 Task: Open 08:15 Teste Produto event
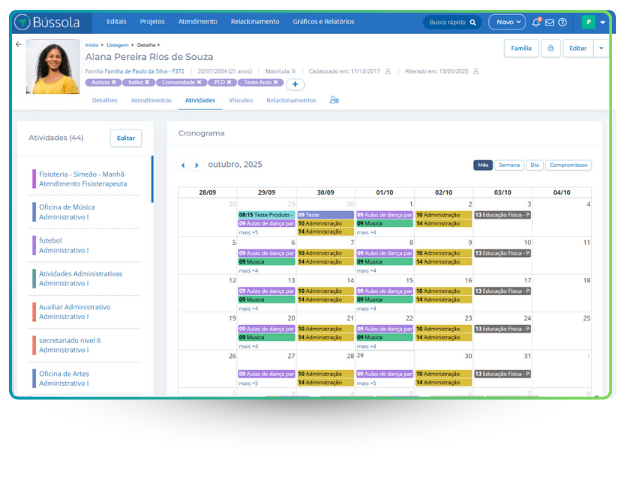point(267,215)
